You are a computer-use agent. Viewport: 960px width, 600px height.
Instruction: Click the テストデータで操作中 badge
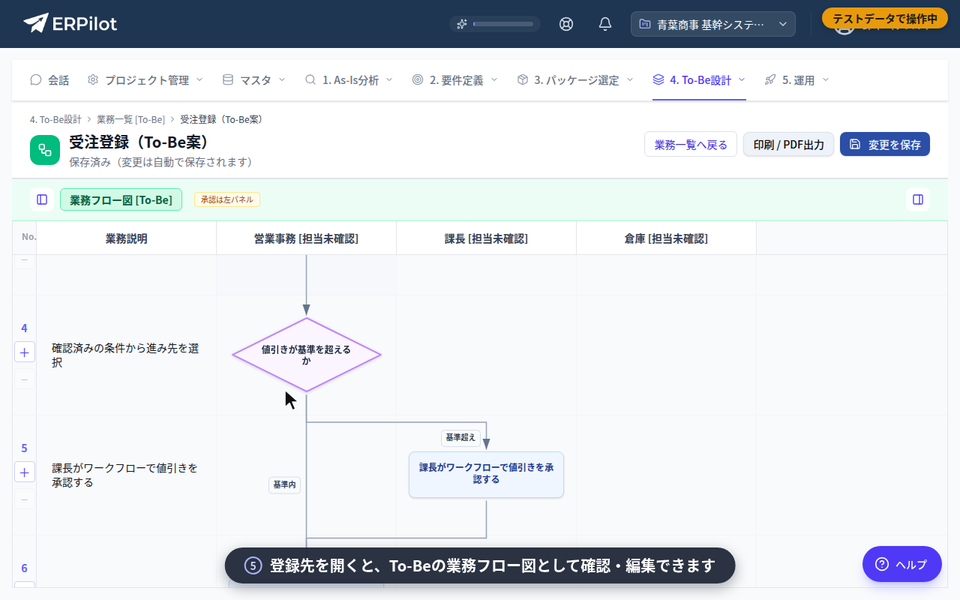click(x=885, y=18)
